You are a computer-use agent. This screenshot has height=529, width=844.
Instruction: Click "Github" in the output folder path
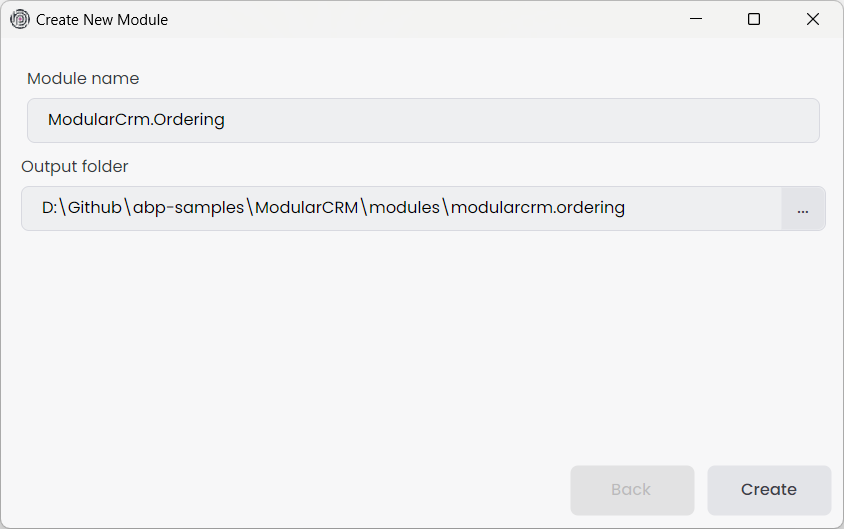coord(94,208)
